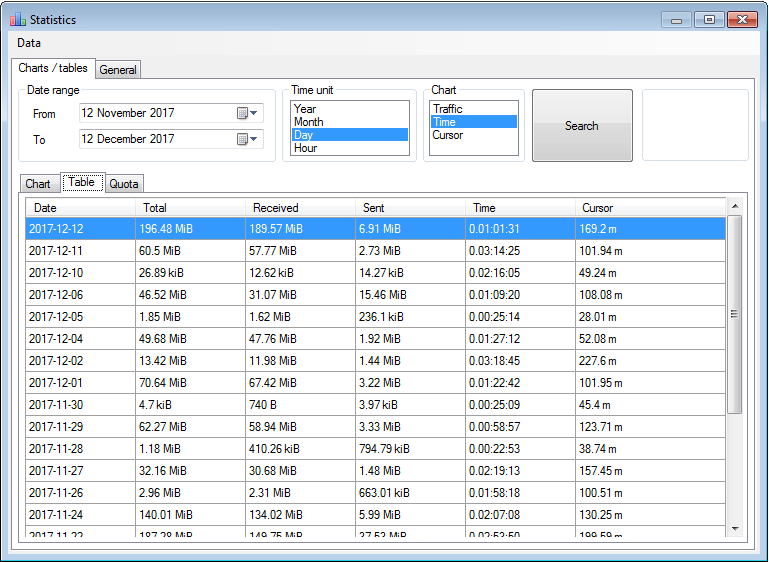This screenshot has height=562, width=769.
Task: Select Day in Time unit list
Action: [x=350, y=135]
